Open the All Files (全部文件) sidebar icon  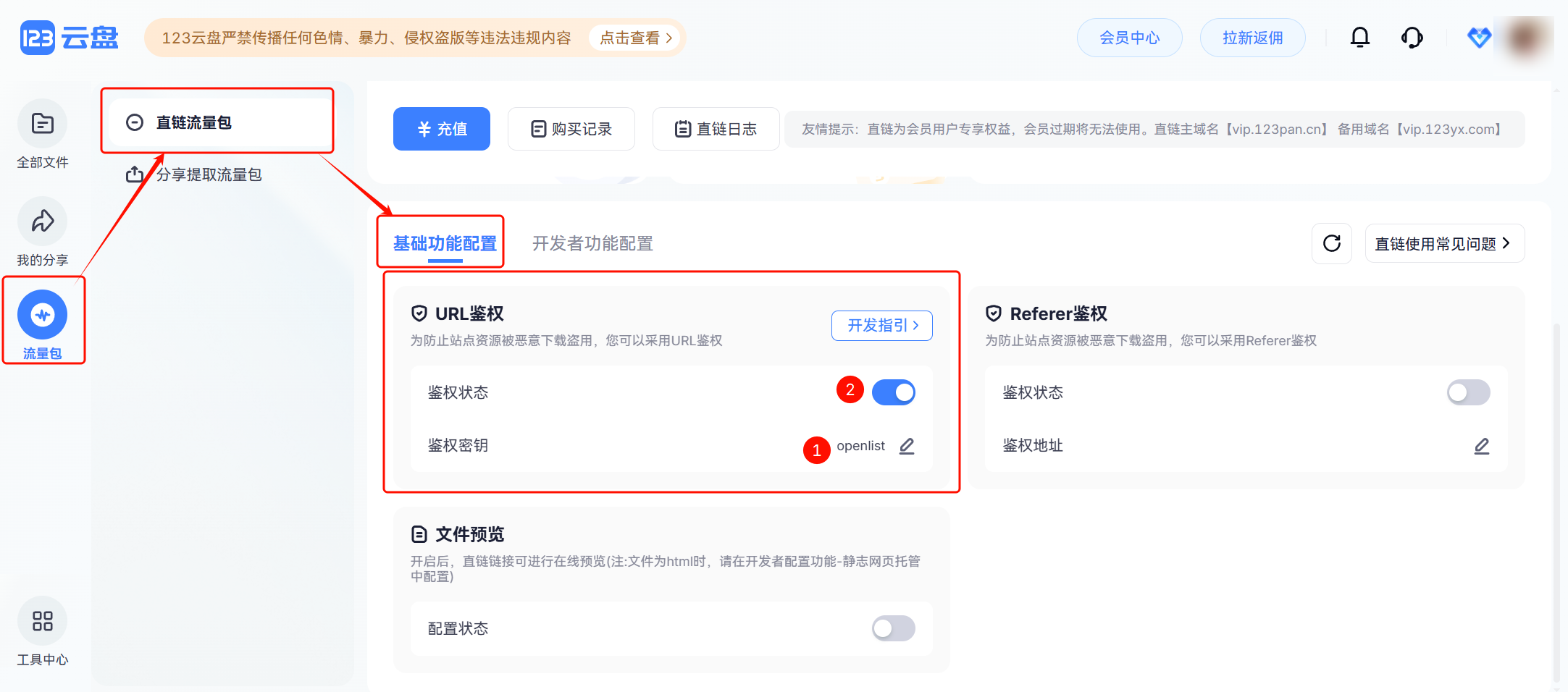pos(42,124)
